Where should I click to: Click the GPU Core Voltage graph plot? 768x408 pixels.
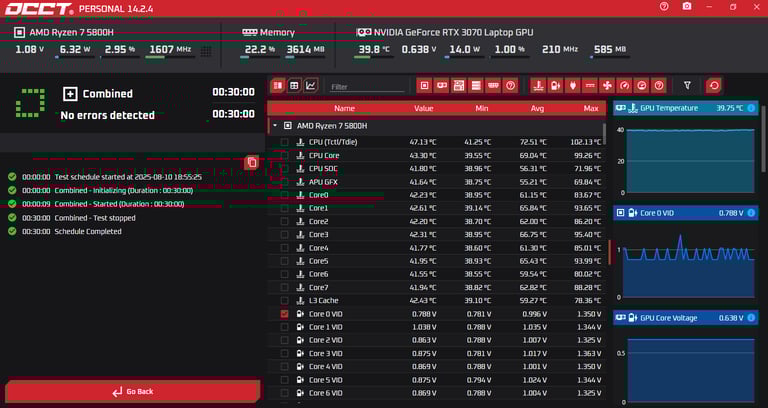(691, 370)
